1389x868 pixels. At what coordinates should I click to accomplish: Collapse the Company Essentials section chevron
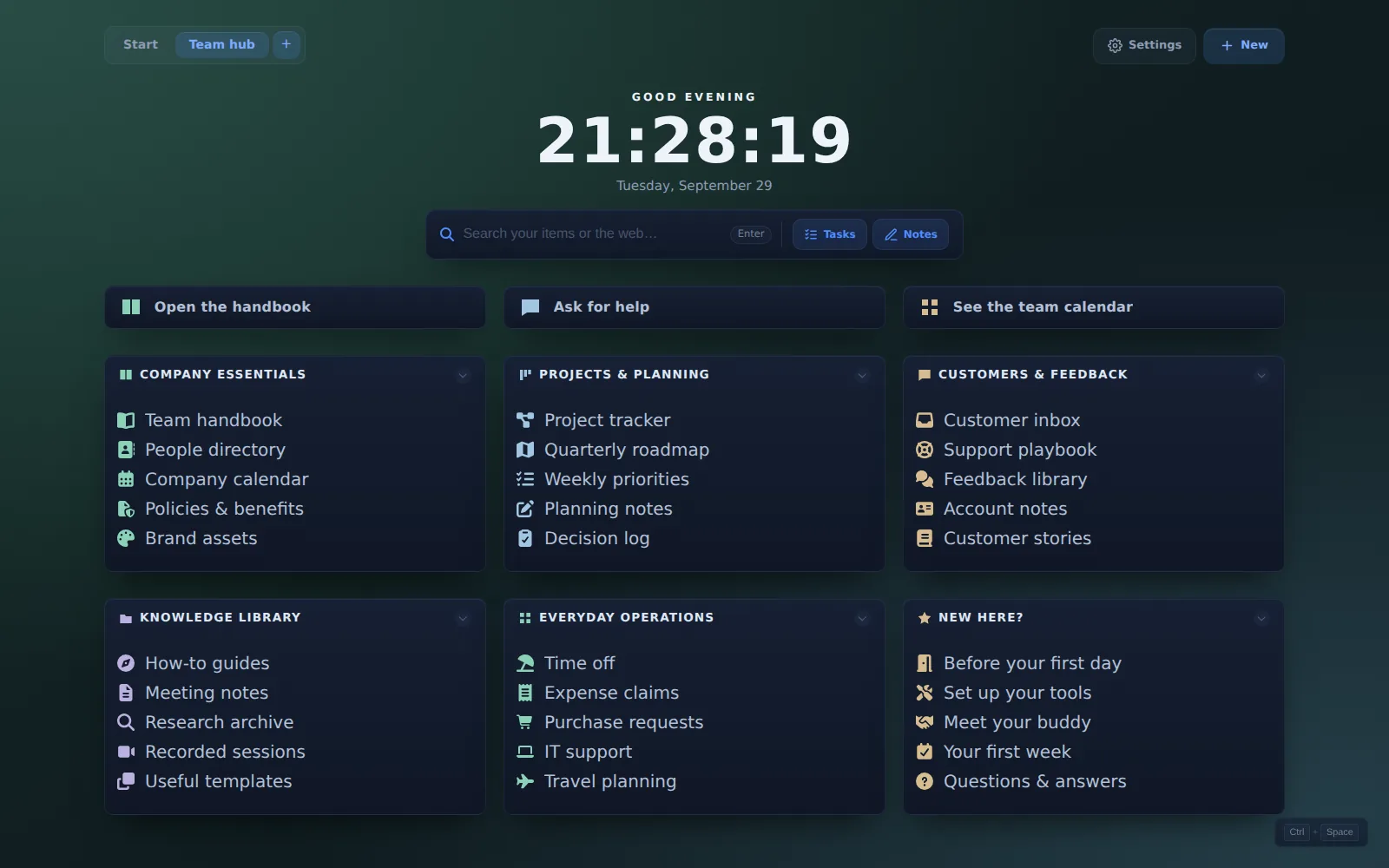point(463,376)
